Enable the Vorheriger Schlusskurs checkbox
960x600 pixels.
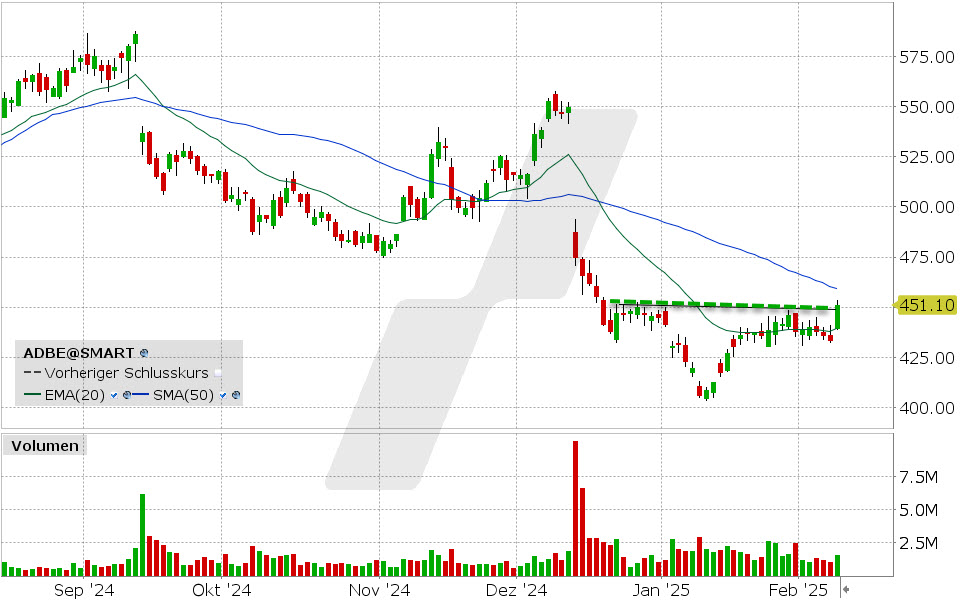219,373
